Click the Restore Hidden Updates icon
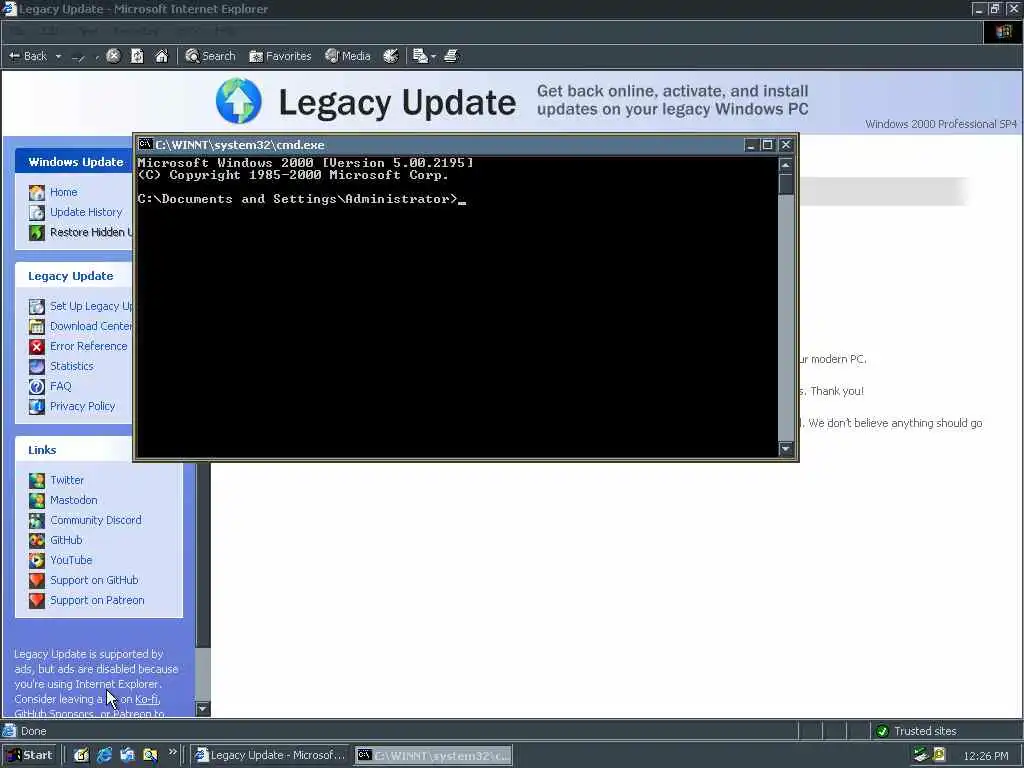 [37, 232]
